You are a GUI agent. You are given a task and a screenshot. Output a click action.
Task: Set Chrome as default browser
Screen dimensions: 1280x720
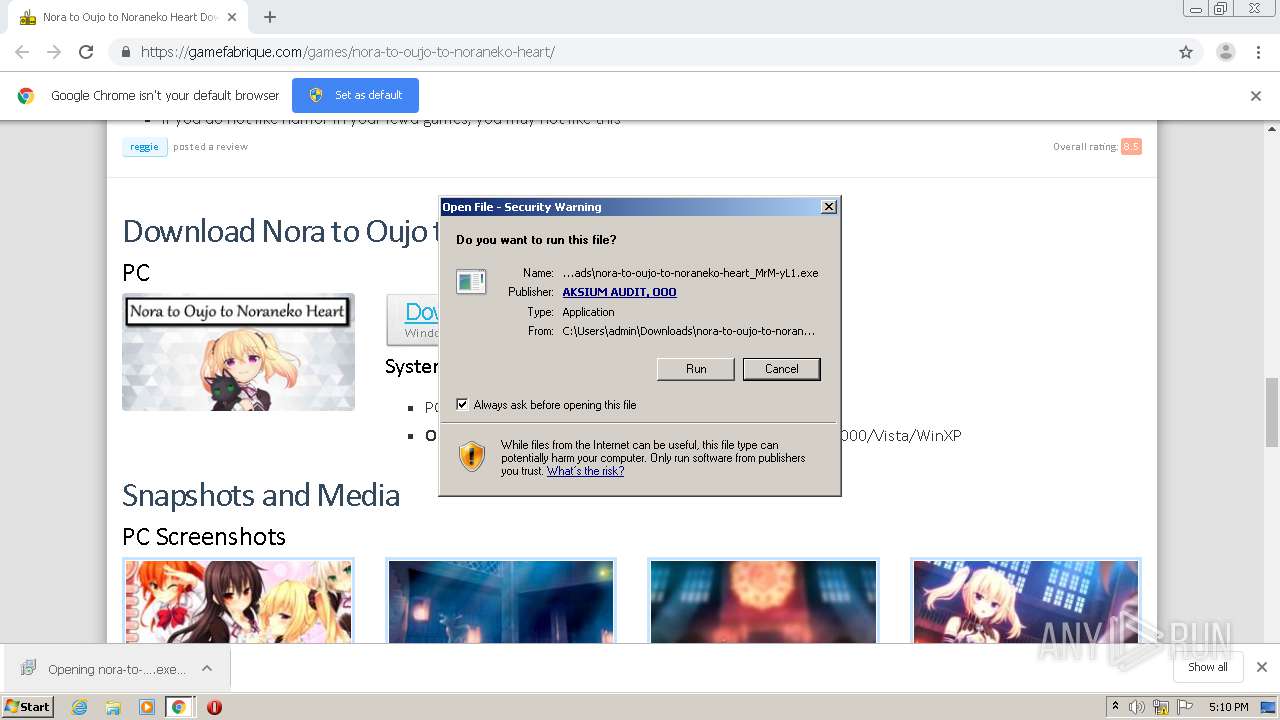coord(355,95)
